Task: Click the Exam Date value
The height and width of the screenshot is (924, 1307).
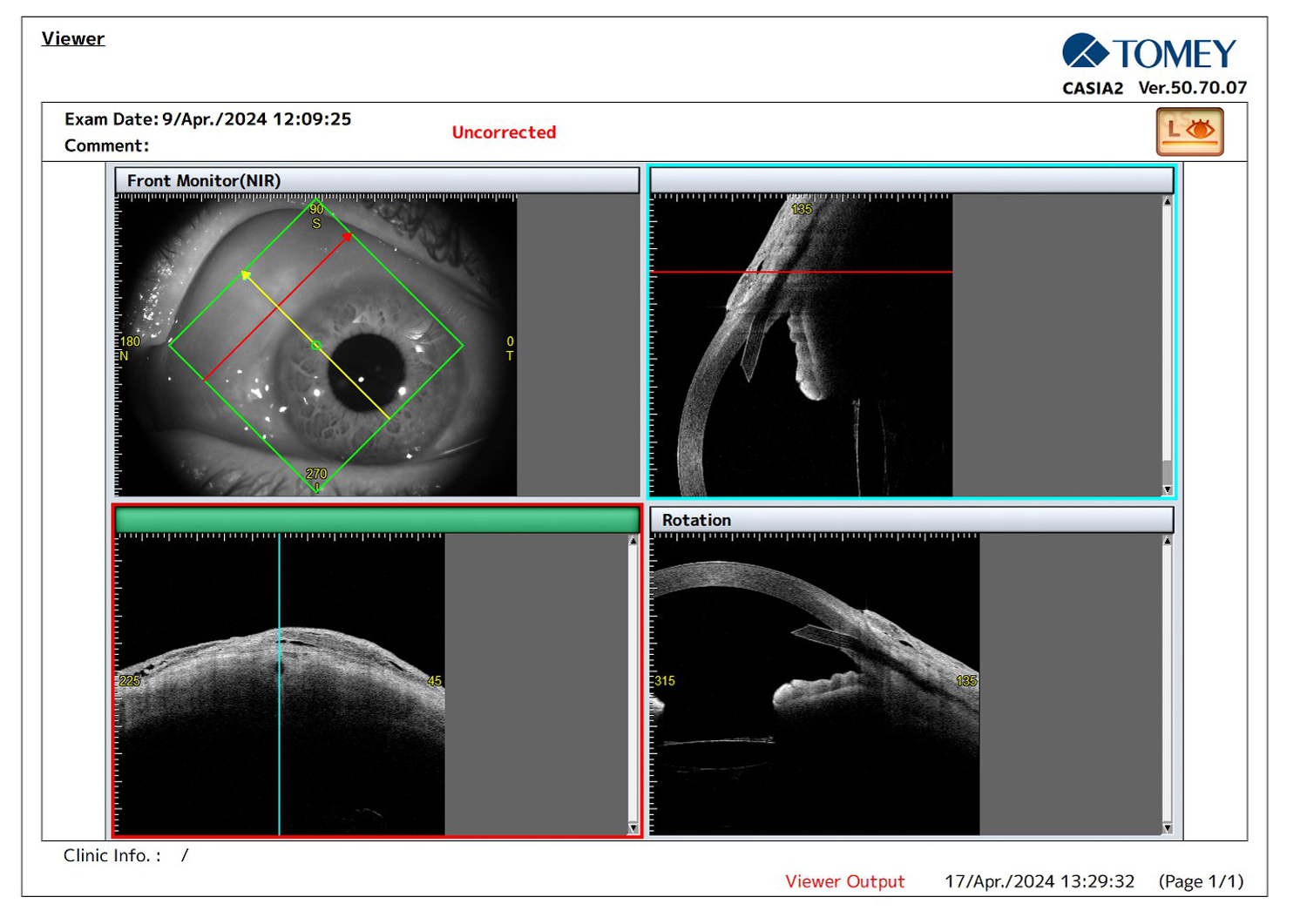Action: (257, 119)
